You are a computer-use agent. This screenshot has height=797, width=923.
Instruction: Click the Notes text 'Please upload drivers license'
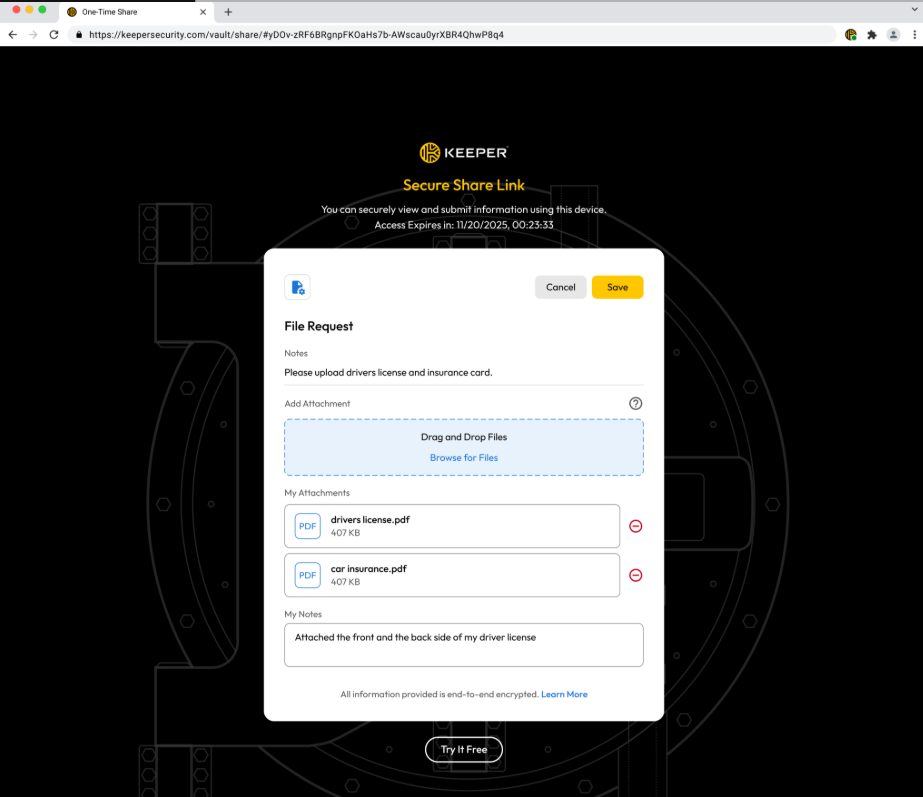point(389,373)
